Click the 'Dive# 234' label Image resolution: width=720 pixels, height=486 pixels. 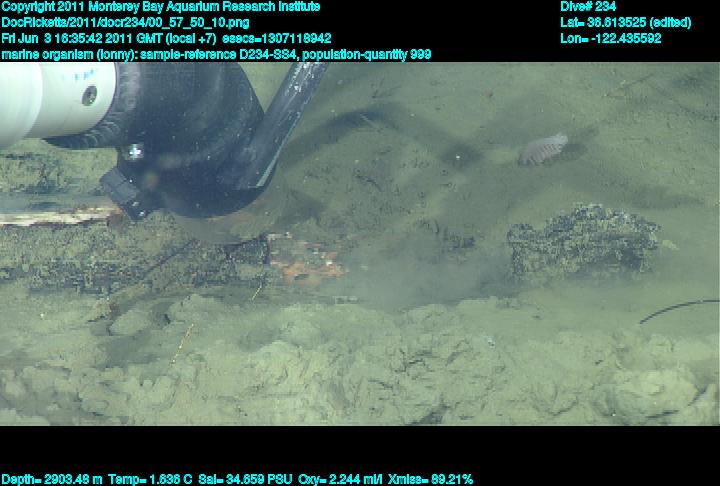(588, 7)
